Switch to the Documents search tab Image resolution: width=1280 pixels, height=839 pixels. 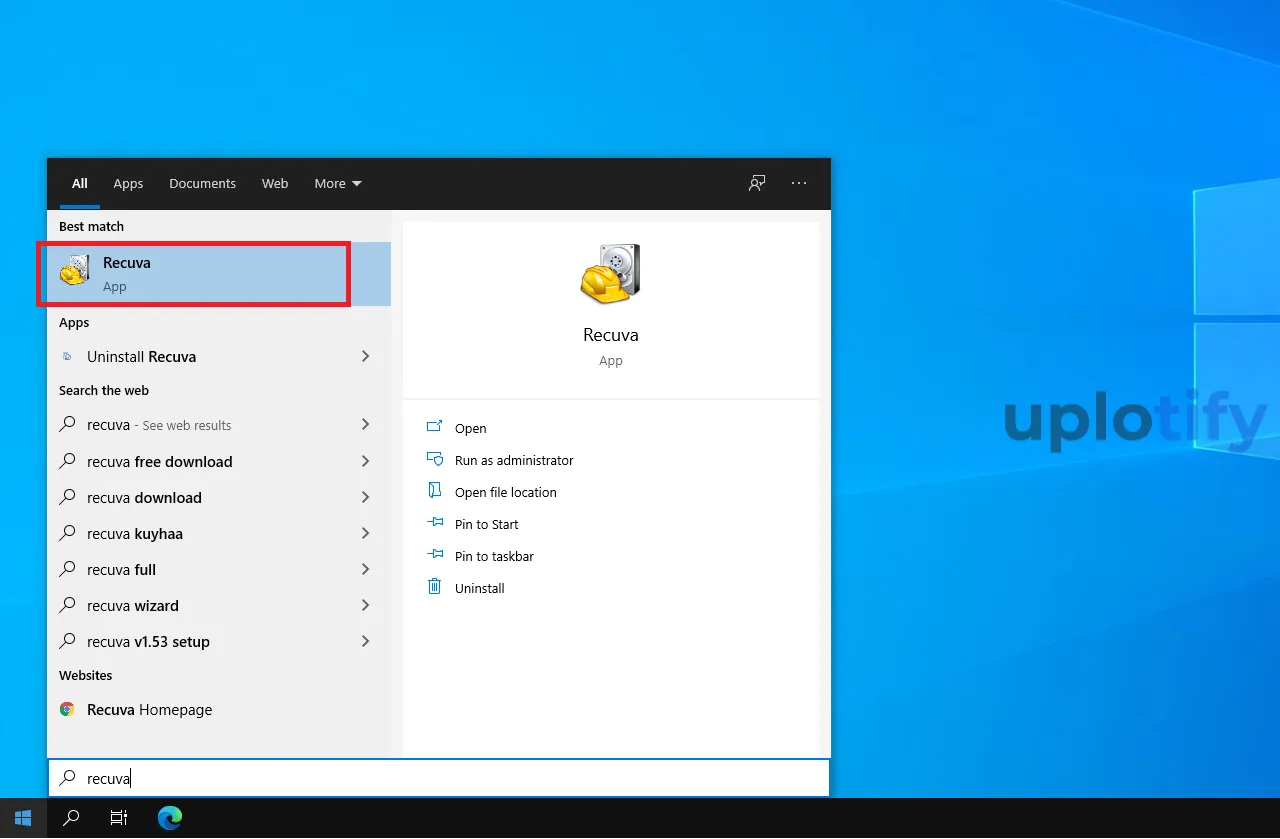coord(202,183)
